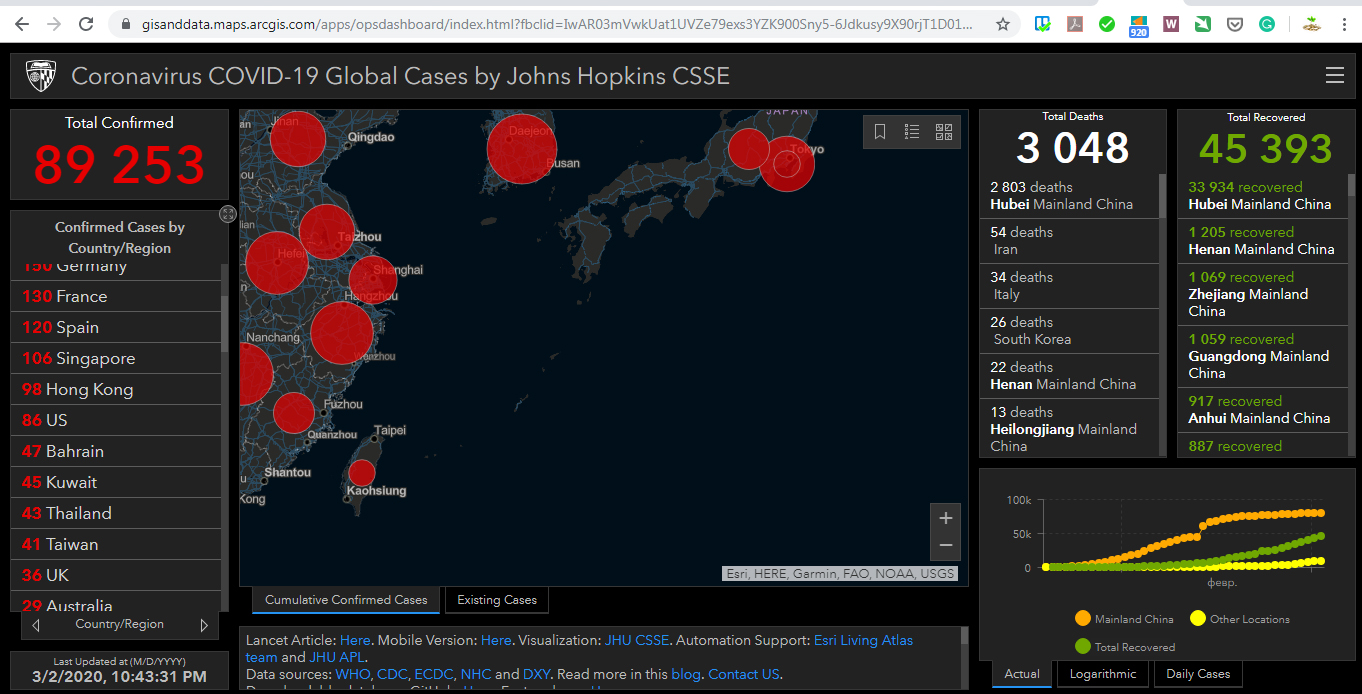Open the blog link
The height and width of the screenshot is (694, 1362).
pyautogui.click(x=686, y=674)
